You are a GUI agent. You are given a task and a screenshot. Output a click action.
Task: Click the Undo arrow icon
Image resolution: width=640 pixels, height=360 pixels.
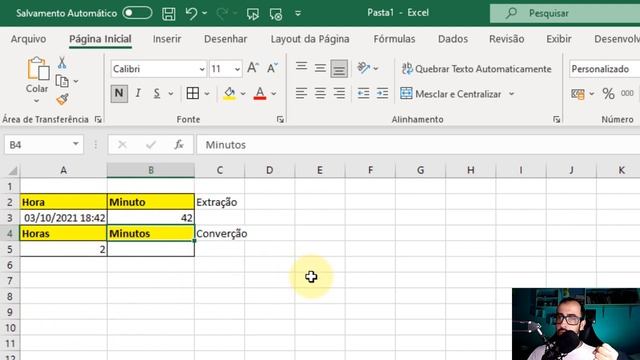pos(191,13)
